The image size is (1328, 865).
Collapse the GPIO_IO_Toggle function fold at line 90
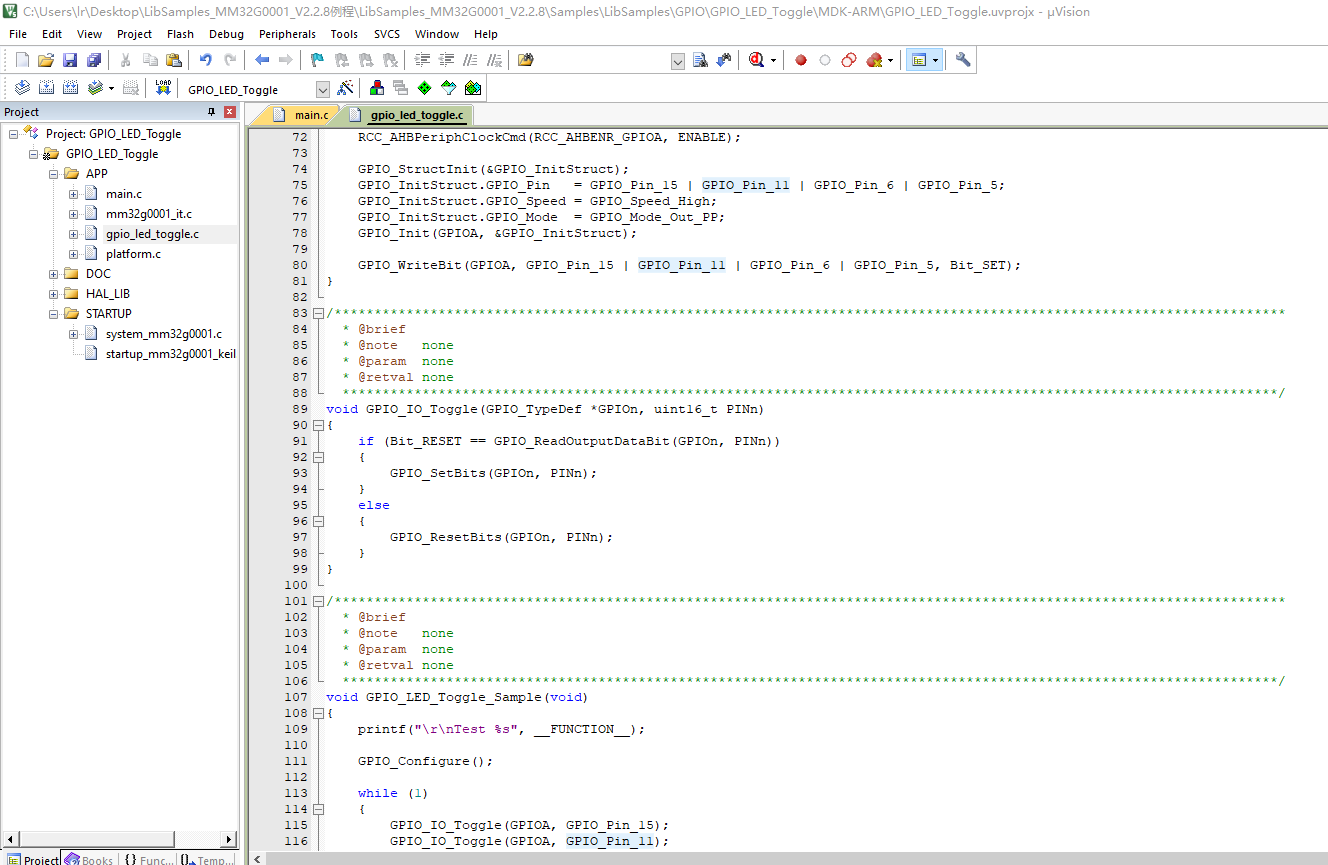point(318,425)
